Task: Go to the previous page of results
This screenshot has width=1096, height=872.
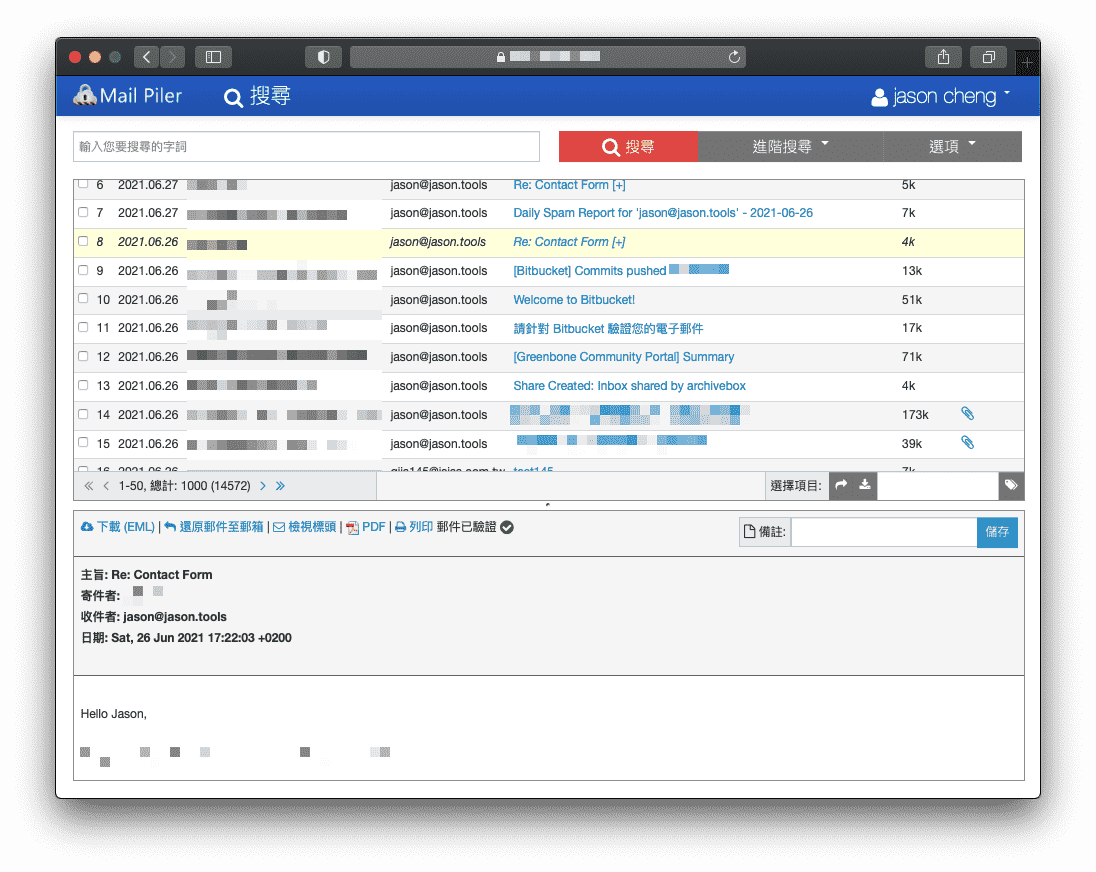Action: (106, 486)
